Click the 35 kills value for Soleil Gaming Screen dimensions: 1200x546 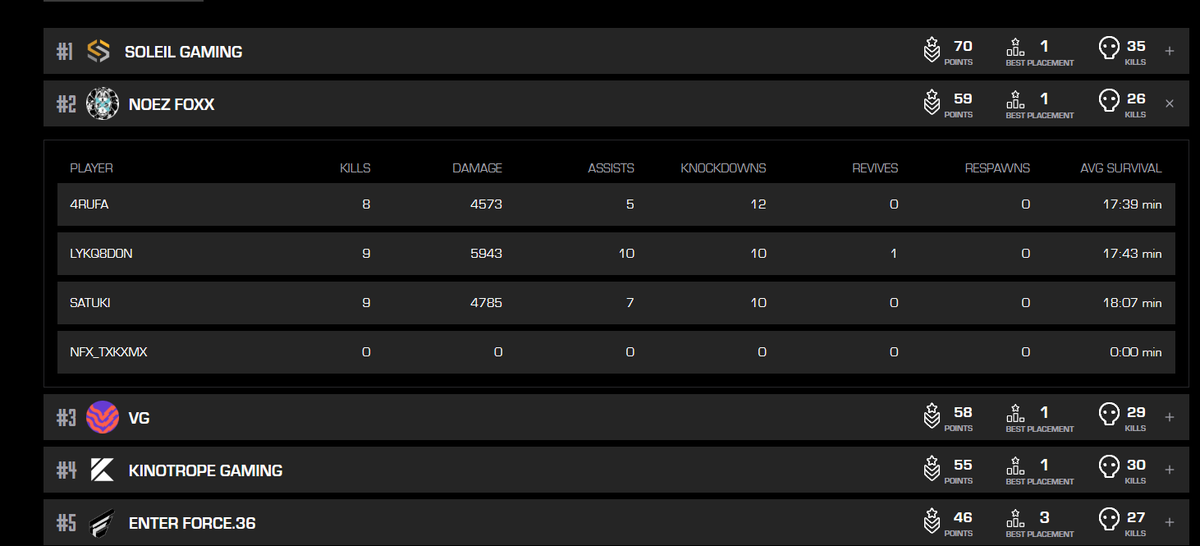tap(1136, 46)
